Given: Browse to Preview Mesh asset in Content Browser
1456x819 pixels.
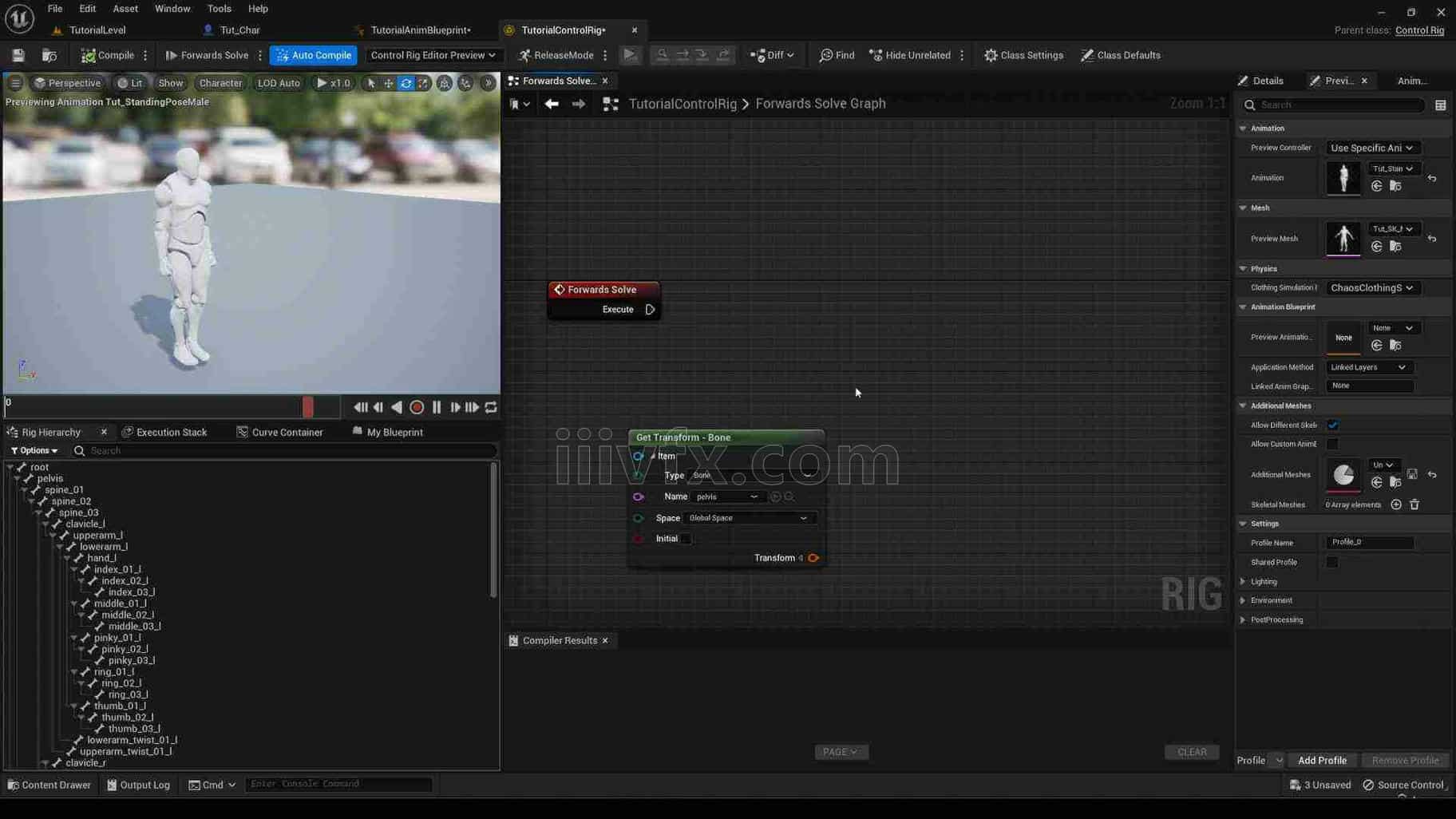Looking at the screenshot, I should (x=1395, y=247).
